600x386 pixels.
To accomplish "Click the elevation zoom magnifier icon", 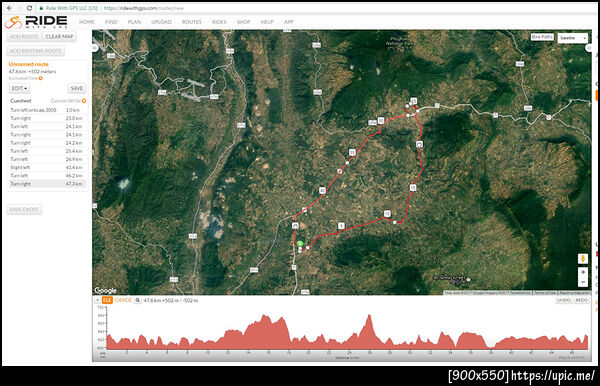I will 137,300.
